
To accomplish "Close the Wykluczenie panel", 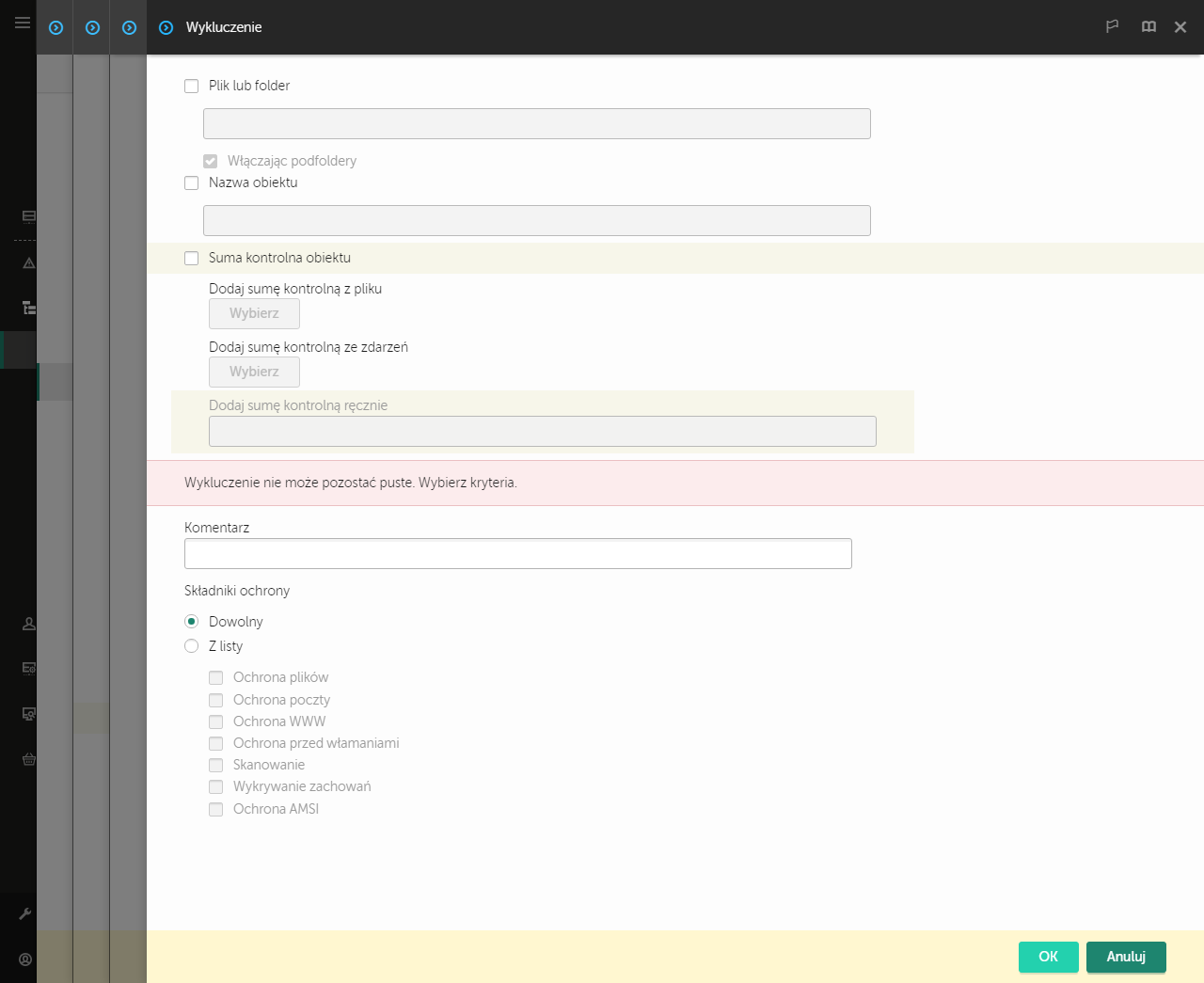I will 1180,27.
